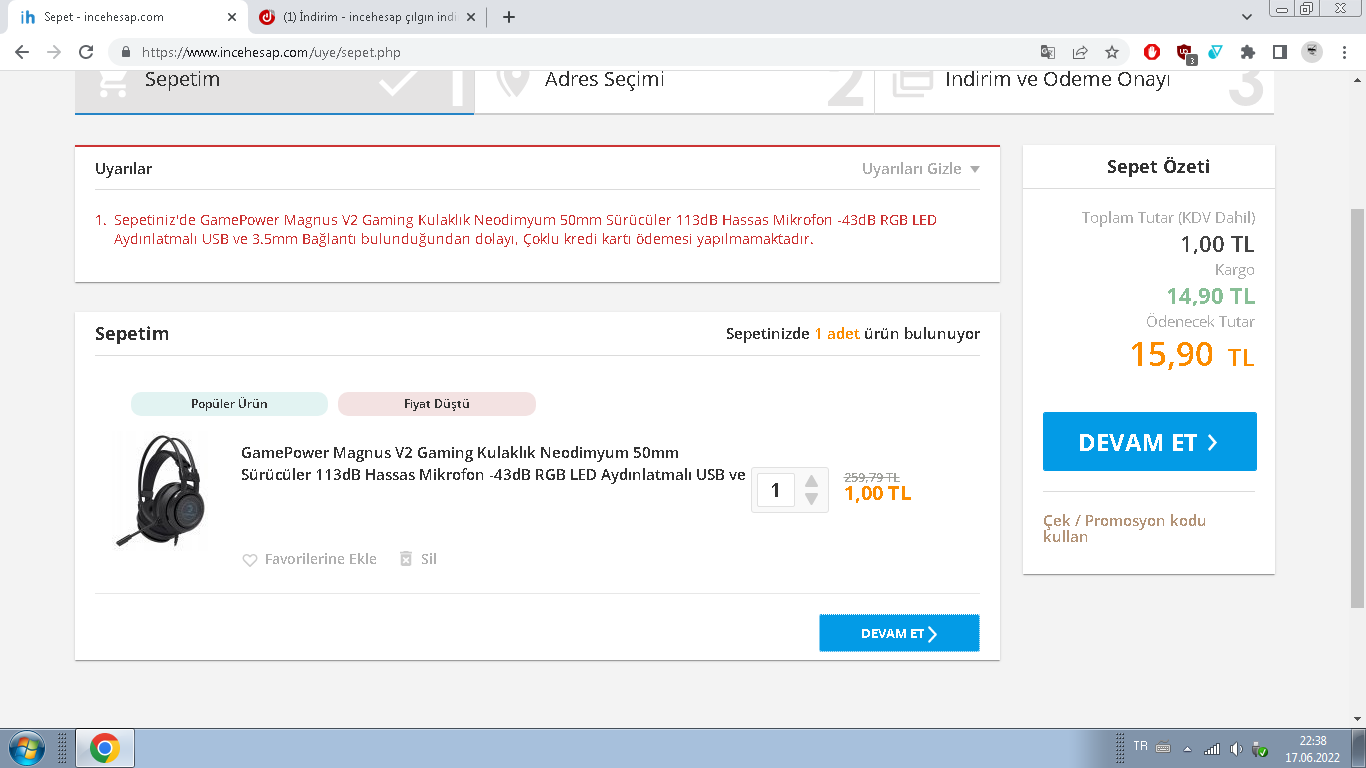Open the Windows Start menu
This screenshot has height=768, width=1366.
point(25,748)
